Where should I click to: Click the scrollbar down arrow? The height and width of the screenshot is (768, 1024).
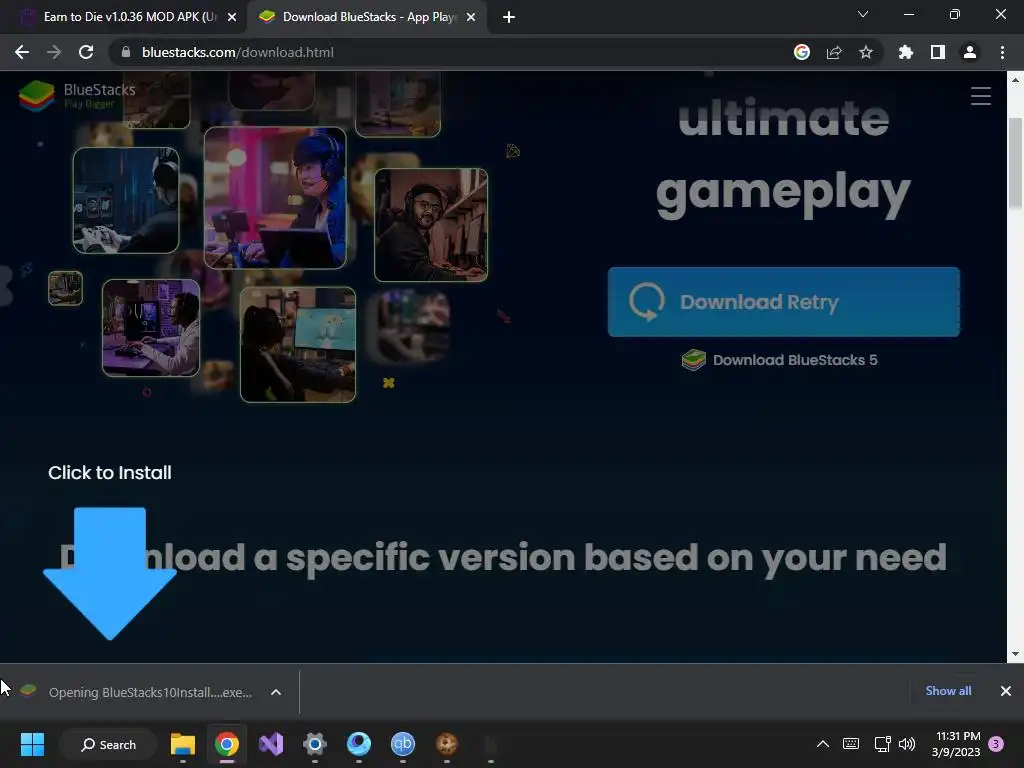tap(1015, 654)
